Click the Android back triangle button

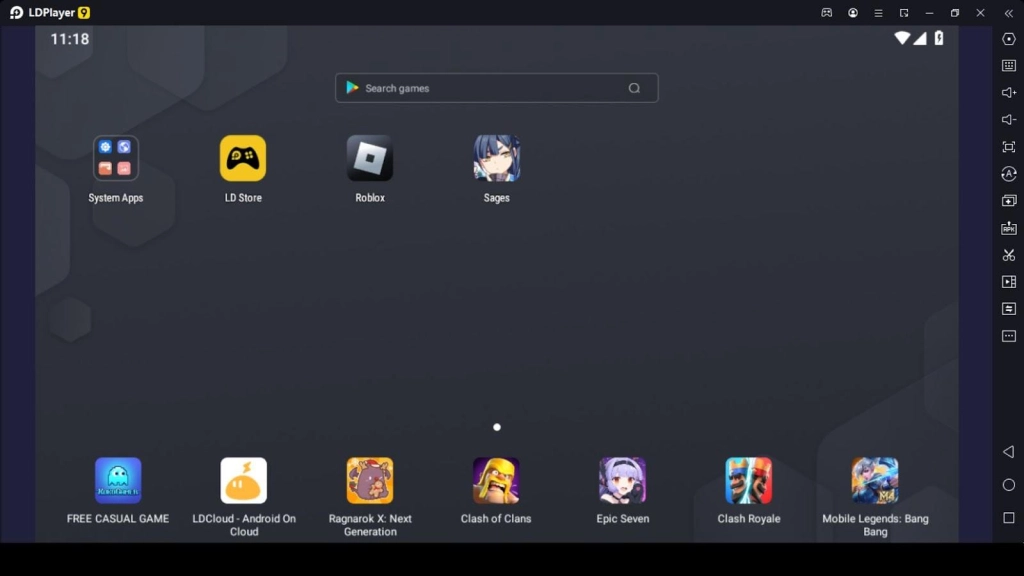(x=1008, y=452)
